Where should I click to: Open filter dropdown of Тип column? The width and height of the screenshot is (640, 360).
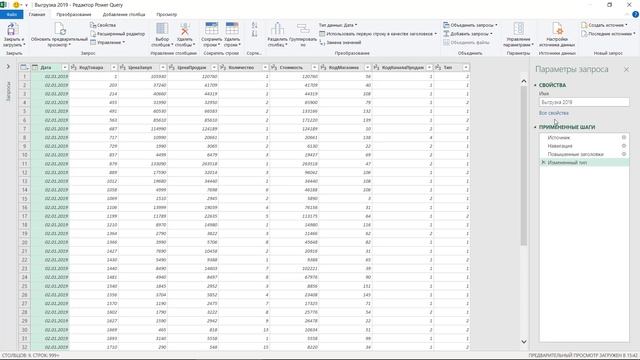pos(466,67)
